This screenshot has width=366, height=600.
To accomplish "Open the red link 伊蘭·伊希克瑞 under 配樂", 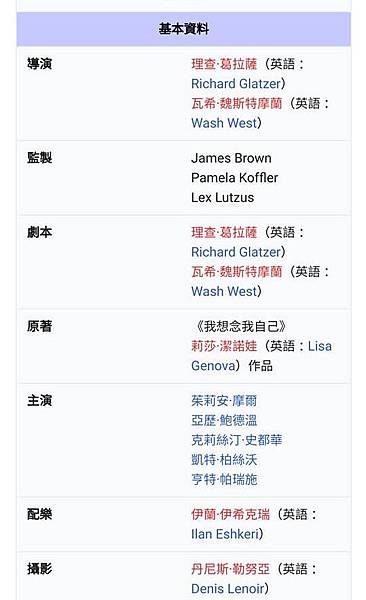I will coord(230,514).
